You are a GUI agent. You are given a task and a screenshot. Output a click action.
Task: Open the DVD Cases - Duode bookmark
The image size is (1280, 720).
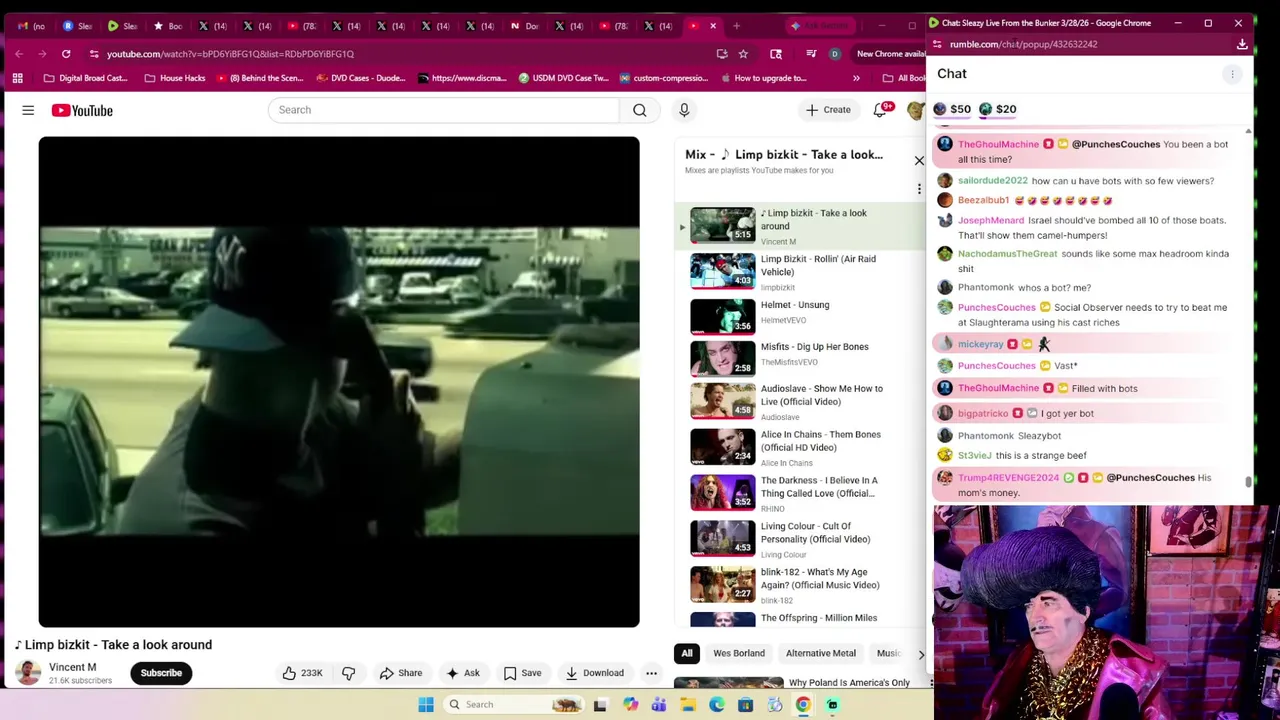pos(361,78)
